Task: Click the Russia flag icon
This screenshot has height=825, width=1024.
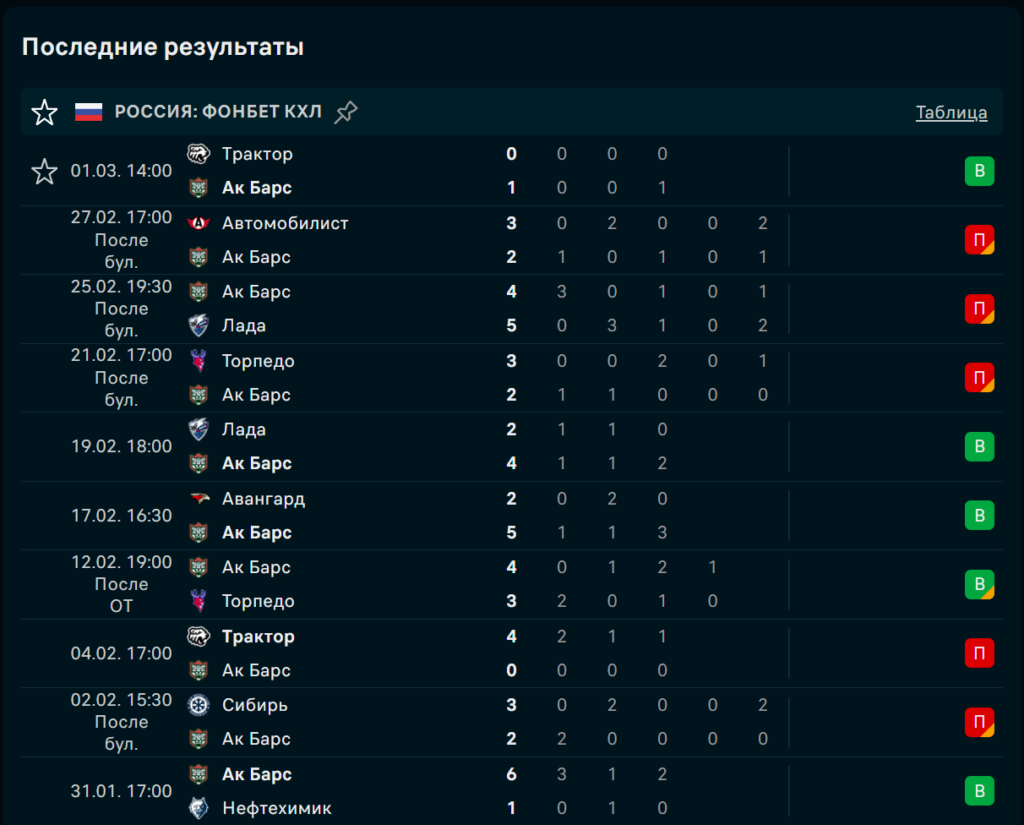Action: point(89,112)
